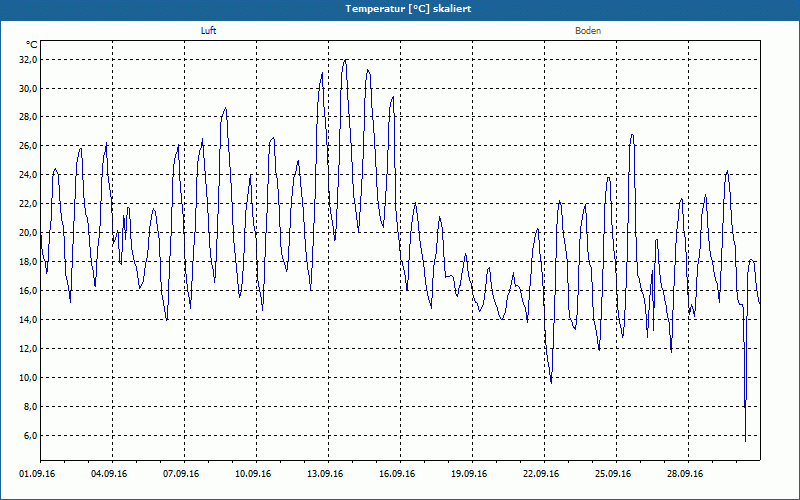Click the 10.09.16 date label
The height and width of the screenshot is (500, 800).
click(x=253, y=474)
